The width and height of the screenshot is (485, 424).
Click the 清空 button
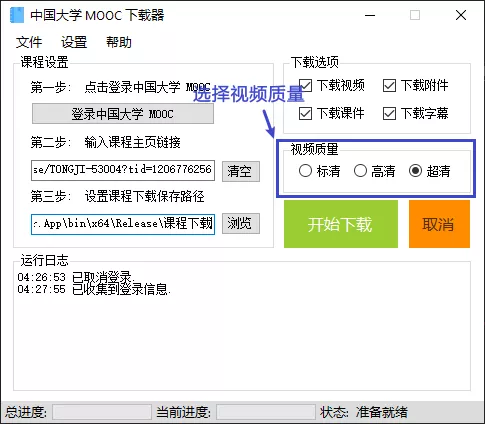241,171
